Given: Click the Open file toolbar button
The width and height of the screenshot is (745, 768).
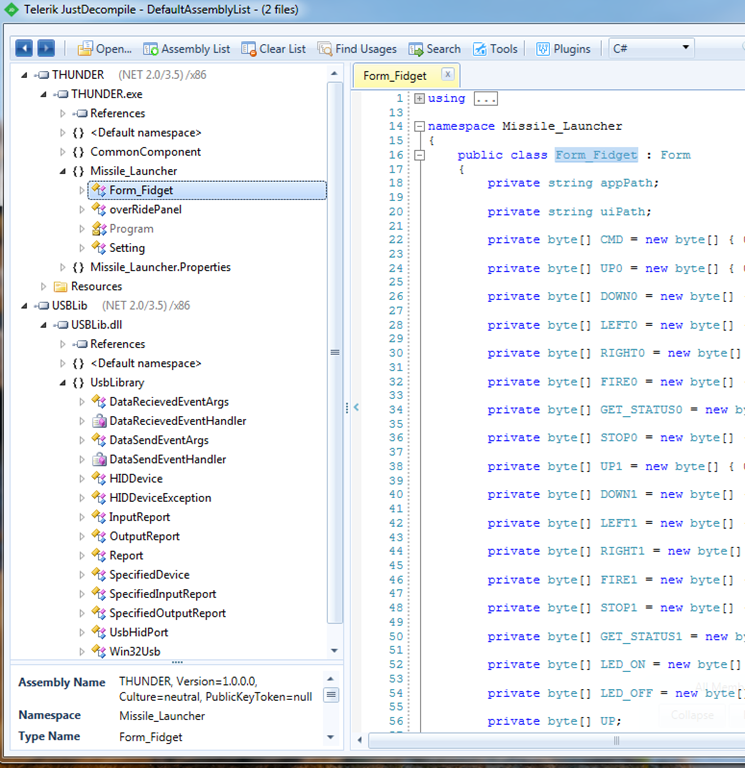Looking at the screenshot, I should [x=105, y=48].
